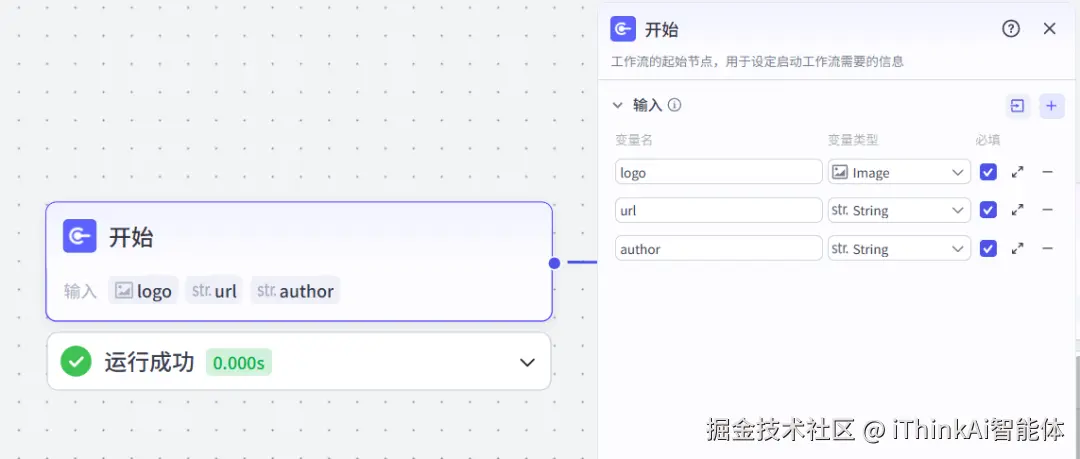This screenshot has height=459, width=1080.
Task: Expand the url row details icon
Action: tap(1017, 210)
